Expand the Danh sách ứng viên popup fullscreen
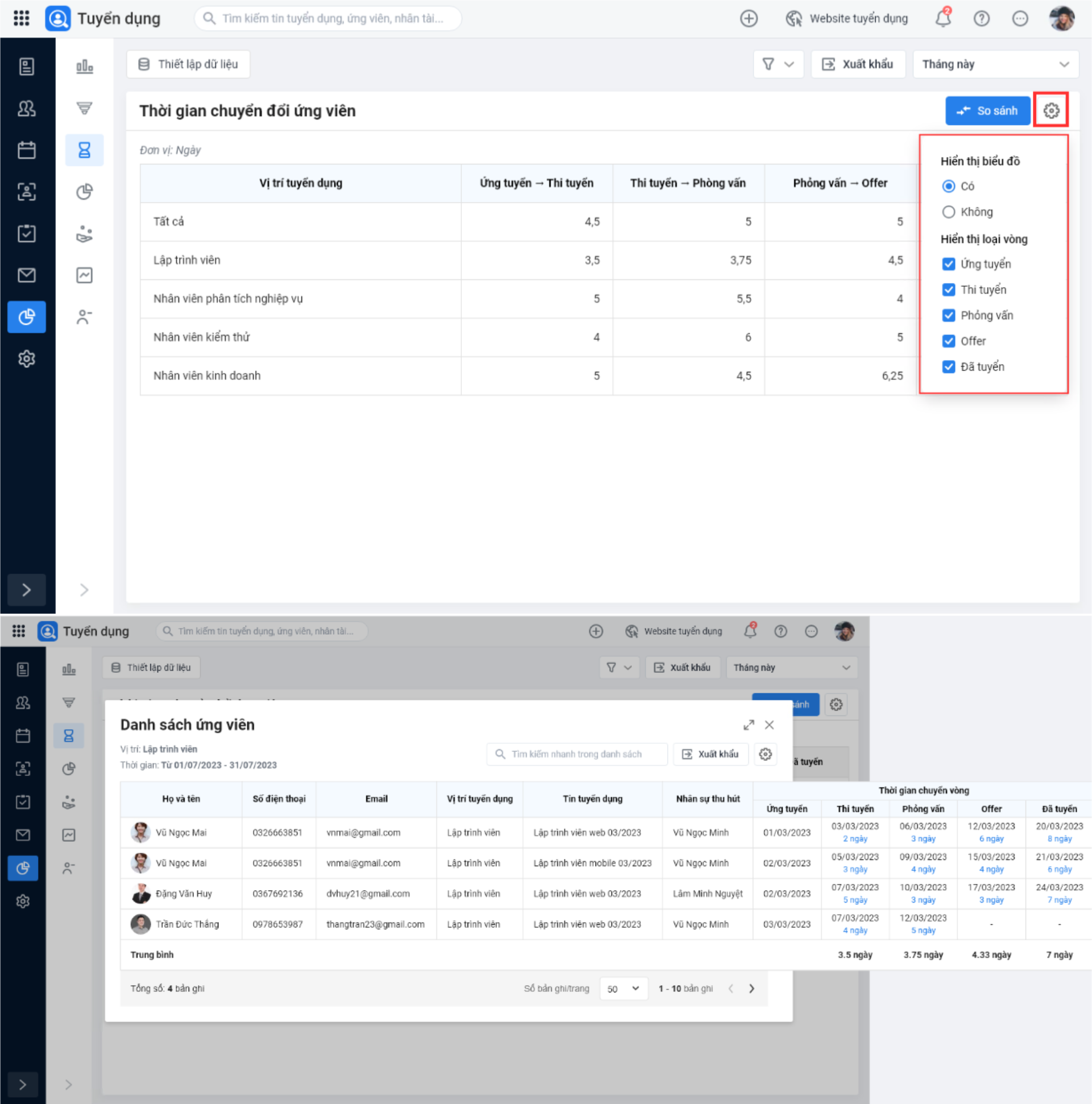This screenshot has width=1092, height=1104. [x=748, y=725]
